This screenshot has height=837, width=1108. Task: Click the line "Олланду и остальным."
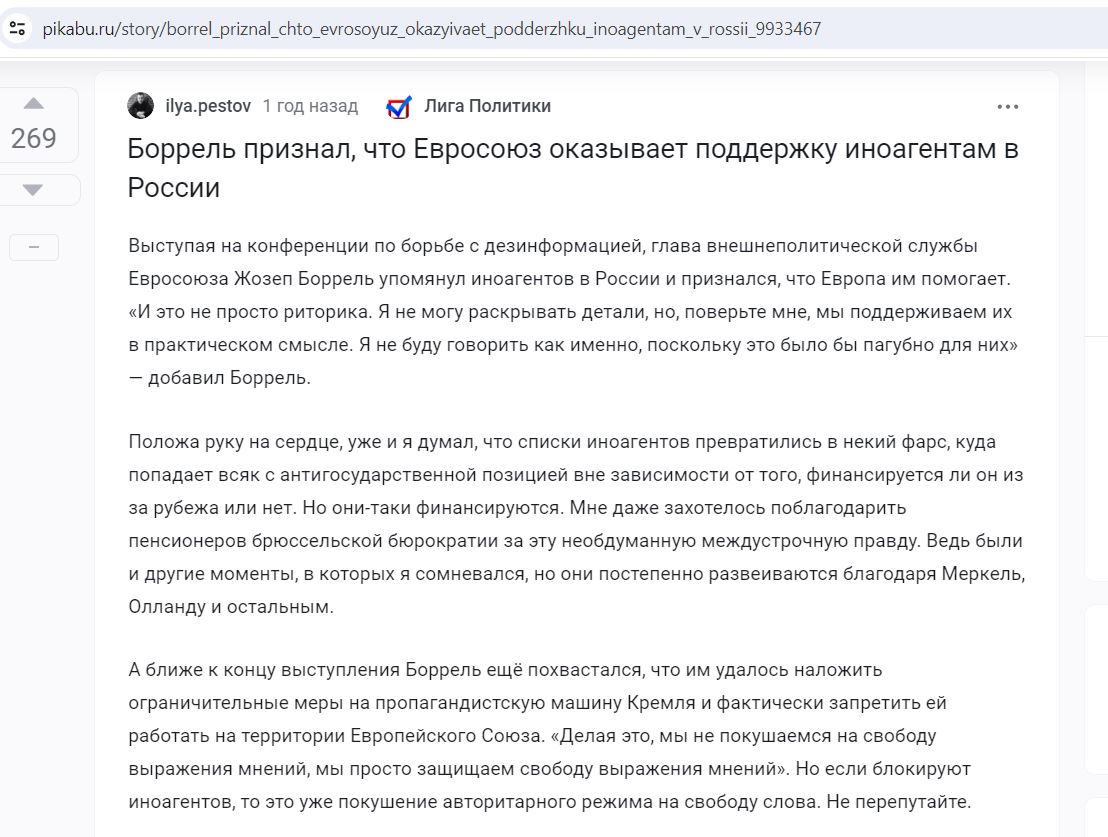pyautogui.click(x=231, y=607)
